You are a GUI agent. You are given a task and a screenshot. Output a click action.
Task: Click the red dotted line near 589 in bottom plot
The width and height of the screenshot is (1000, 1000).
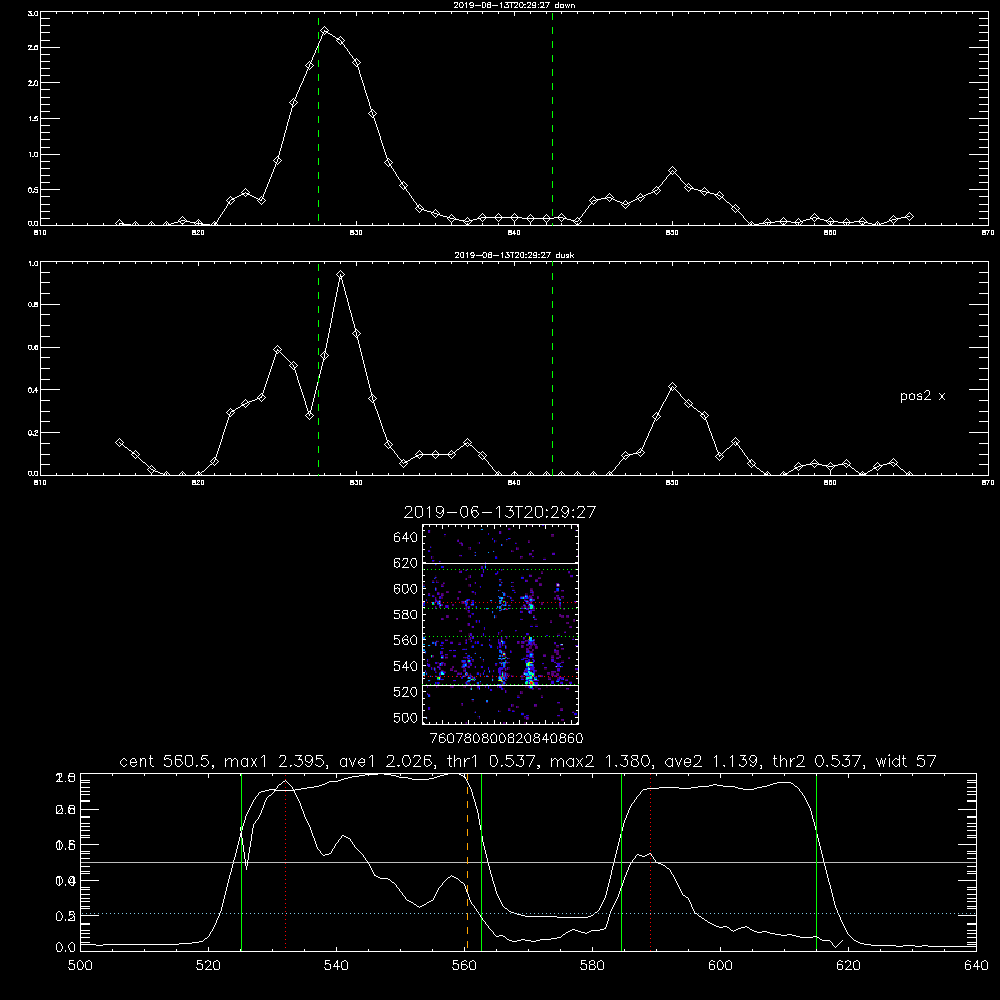[x=651, y=862]
